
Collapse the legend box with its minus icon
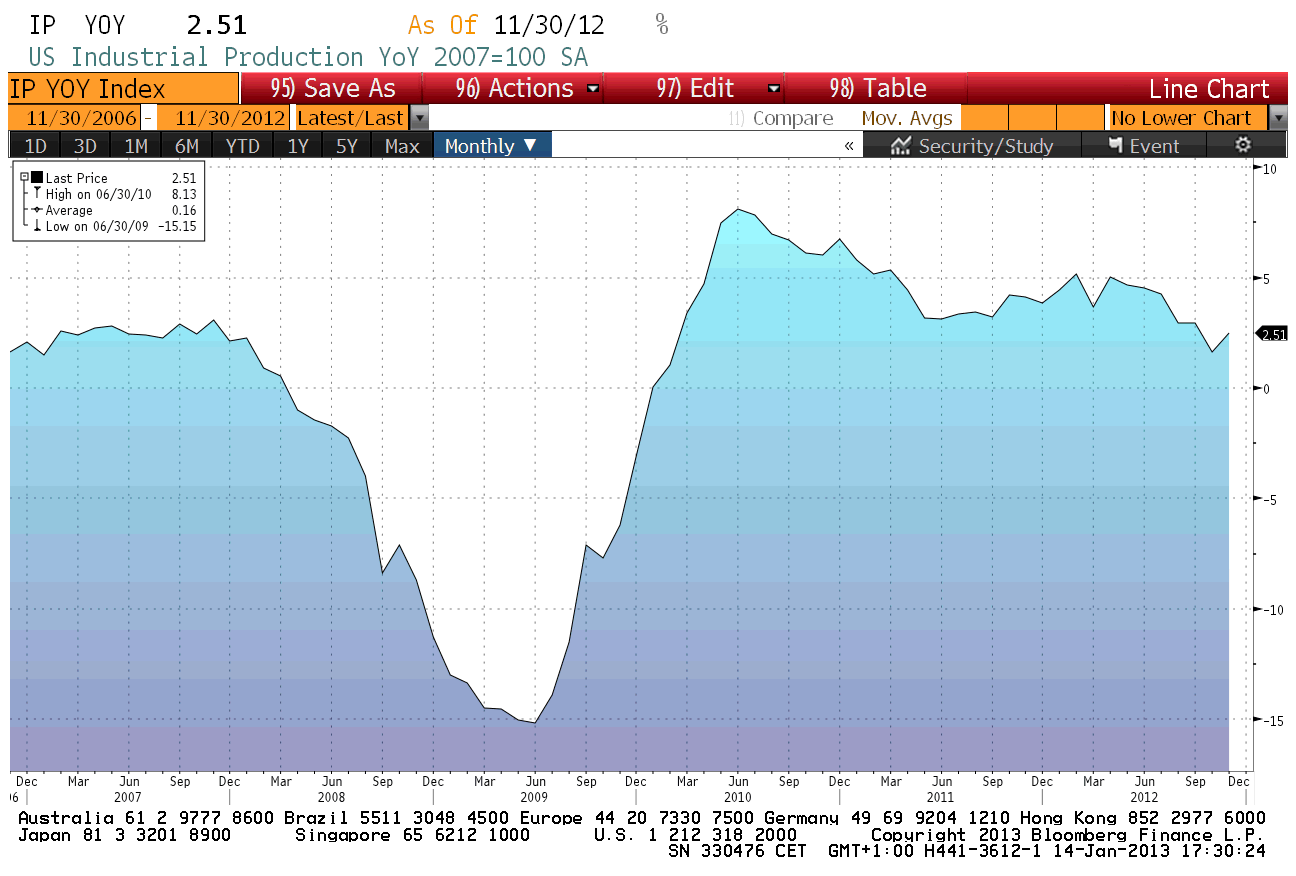click(24, 177)
